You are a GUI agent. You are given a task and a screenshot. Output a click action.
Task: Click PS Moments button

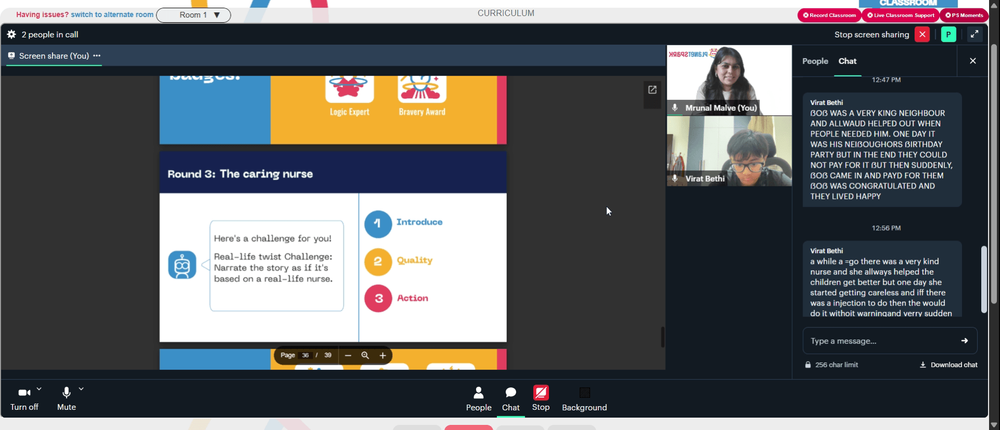tap(964, 15)
